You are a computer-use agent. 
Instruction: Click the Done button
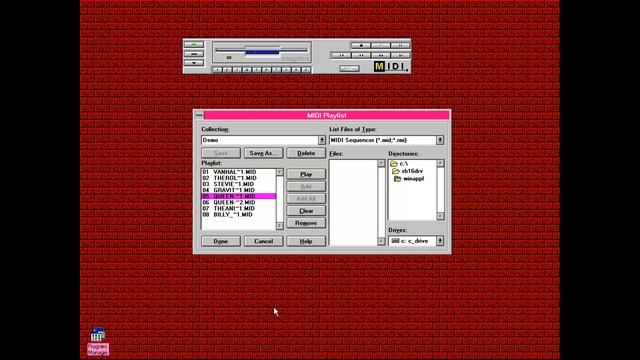[221, 241]
